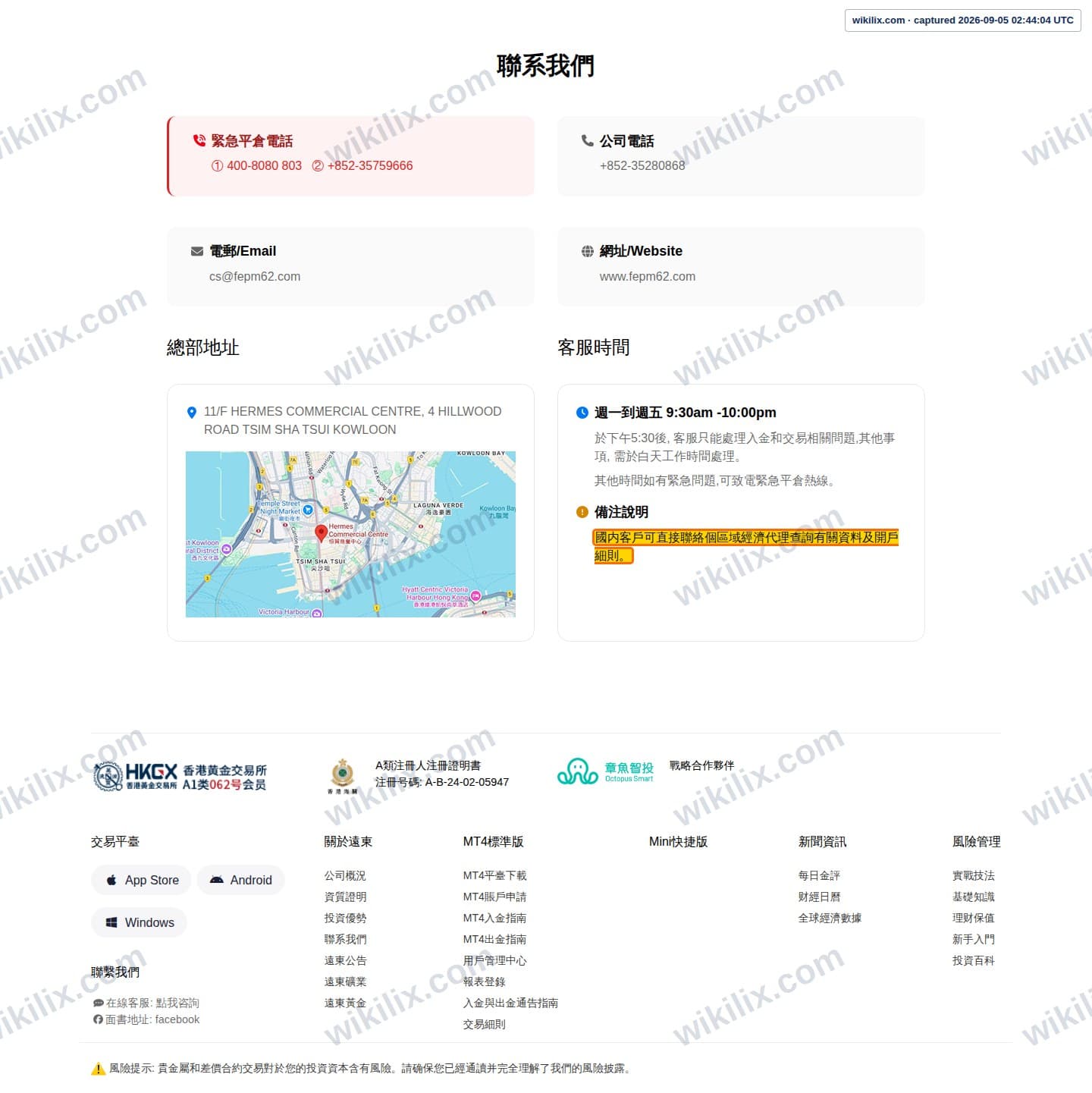Open 實戰技法 under 風險管理

[x=973, y=875]
